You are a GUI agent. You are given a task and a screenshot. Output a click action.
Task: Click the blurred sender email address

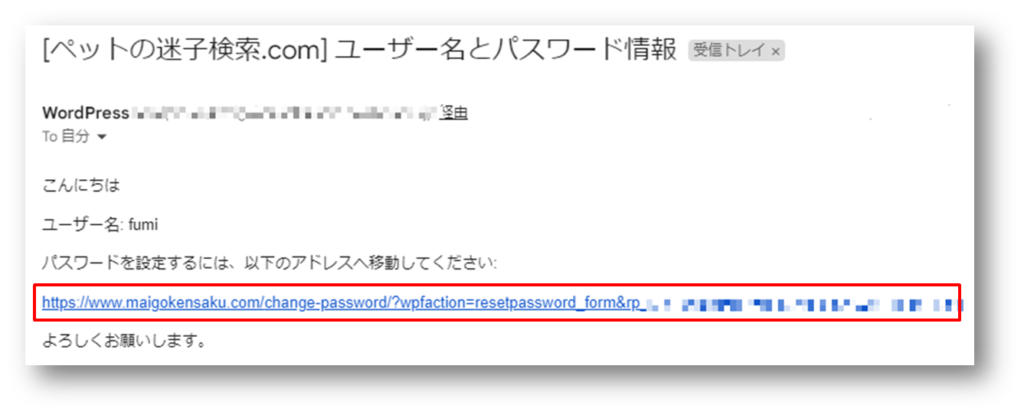coord(285,113)
